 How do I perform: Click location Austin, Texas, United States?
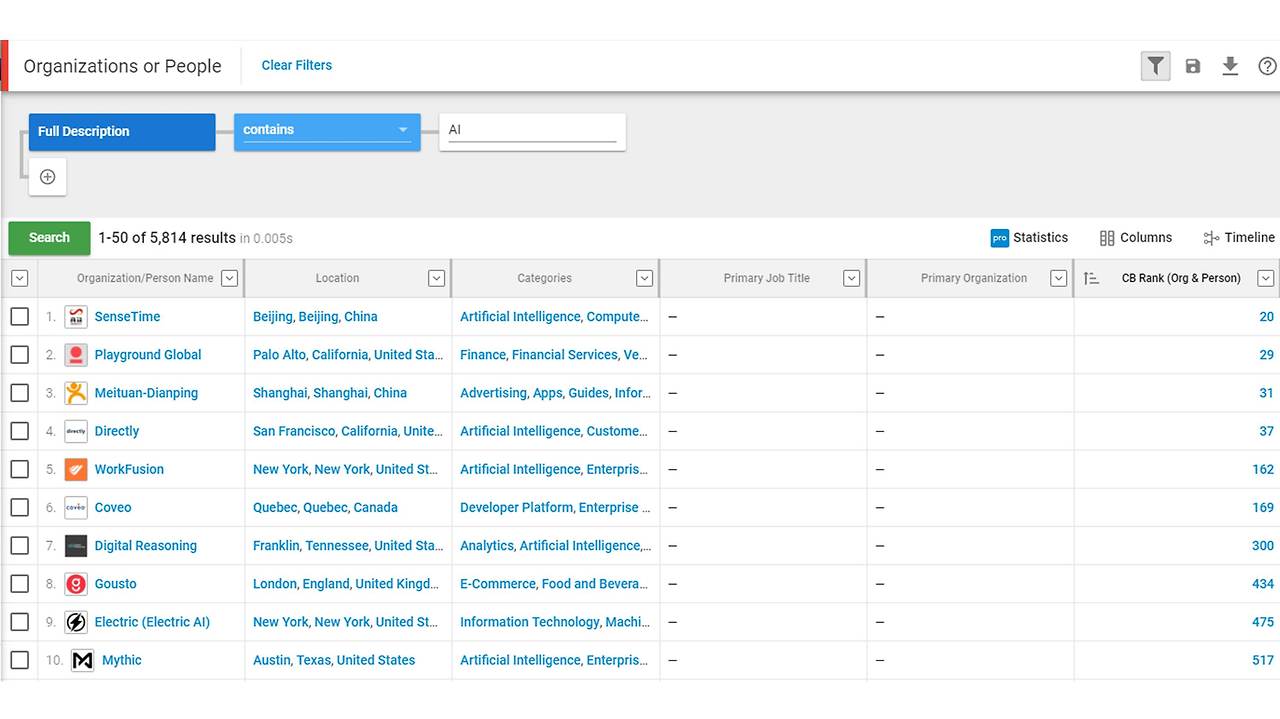pos(334,660)
